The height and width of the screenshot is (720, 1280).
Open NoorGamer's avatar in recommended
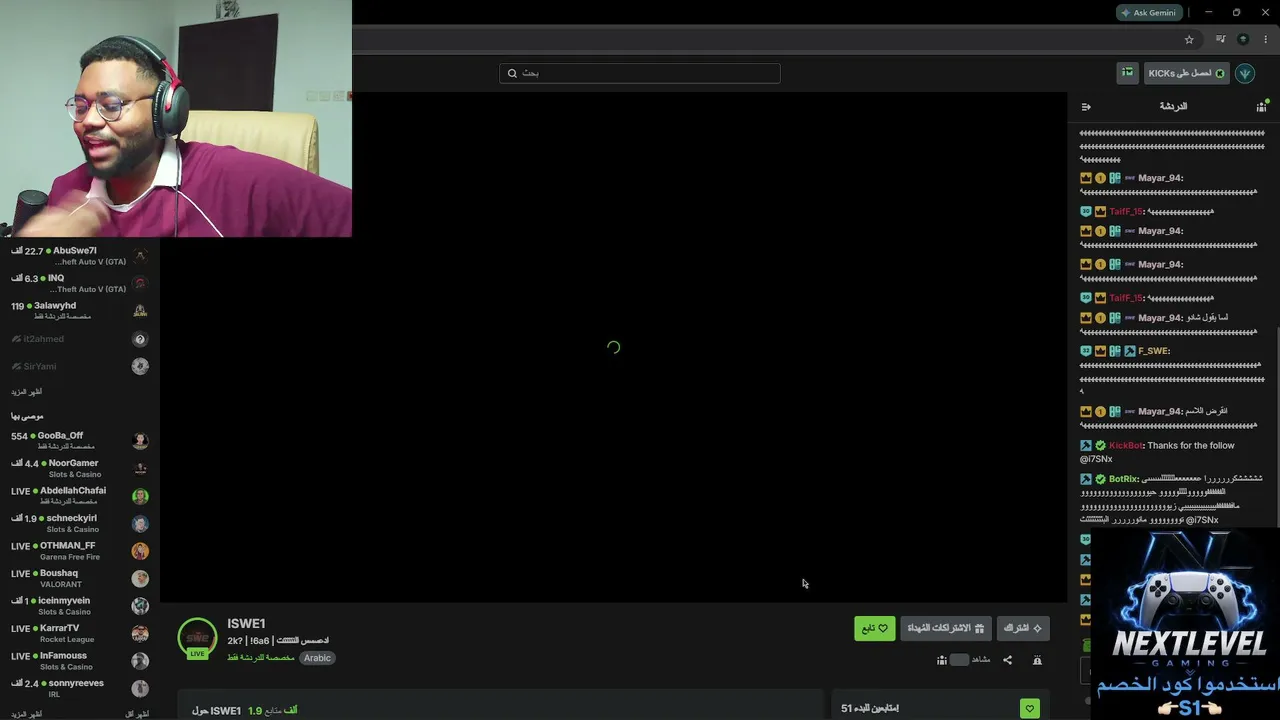(x=140, y=468)
